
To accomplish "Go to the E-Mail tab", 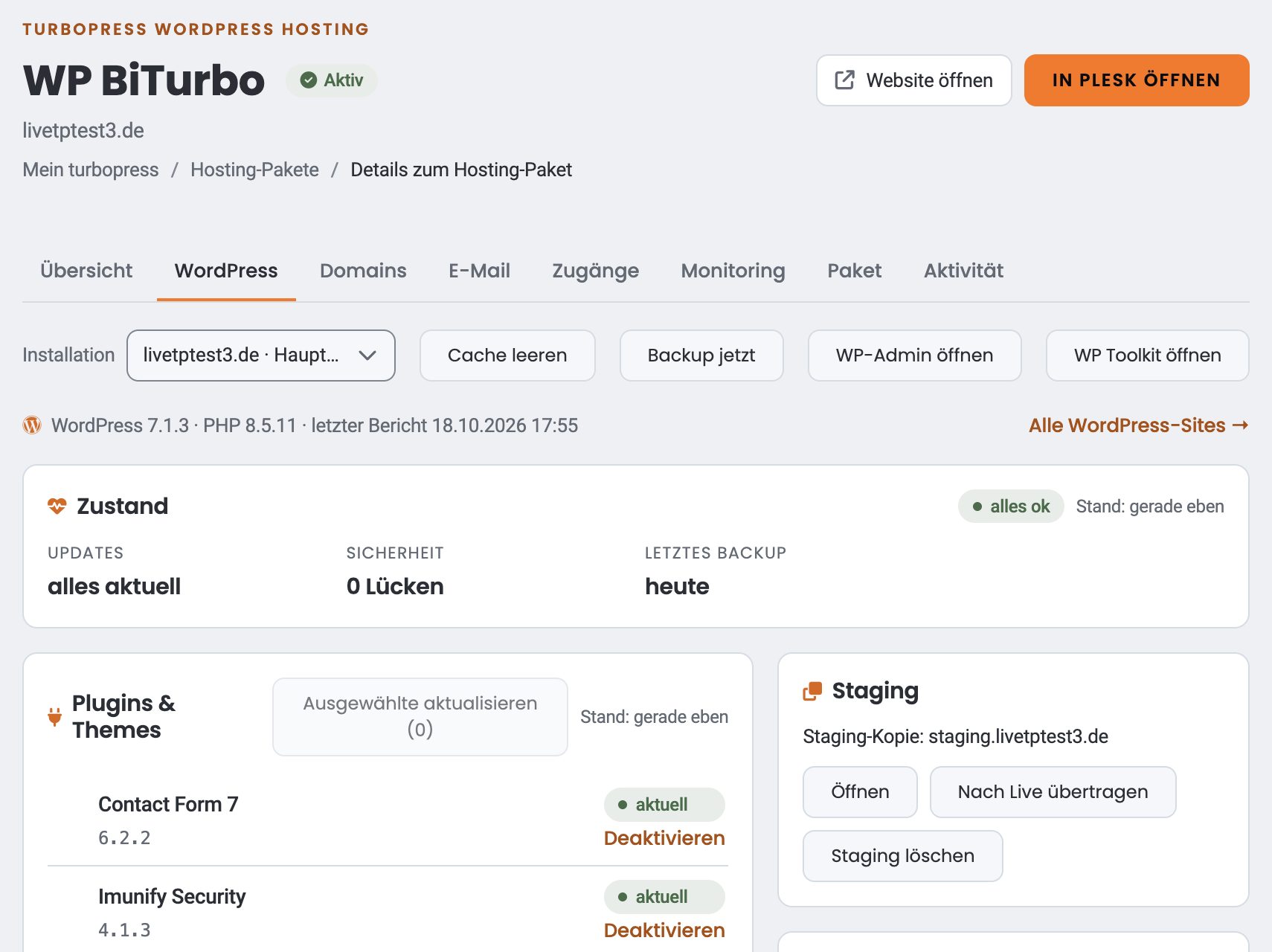I will [x=480, y=271].
